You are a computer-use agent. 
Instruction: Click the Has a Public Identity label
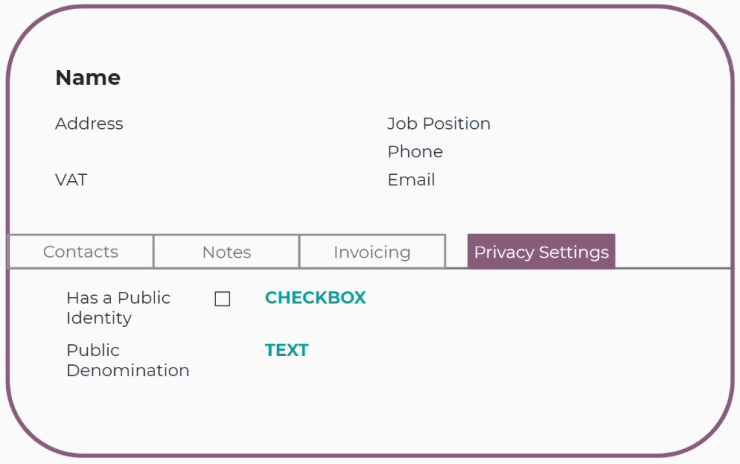coord(118,308)
